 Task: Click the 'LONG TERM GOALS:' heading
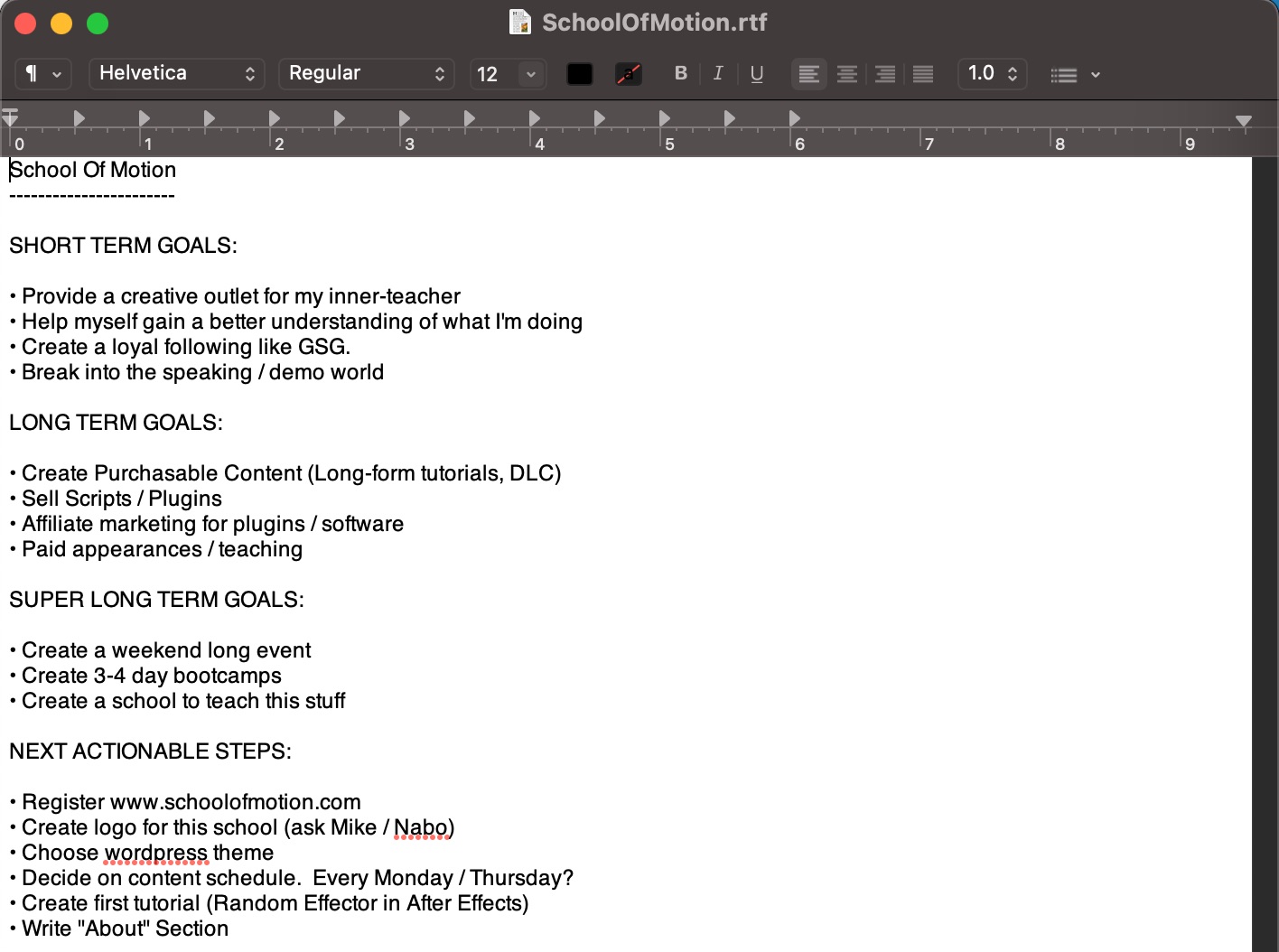pos(116,423)
